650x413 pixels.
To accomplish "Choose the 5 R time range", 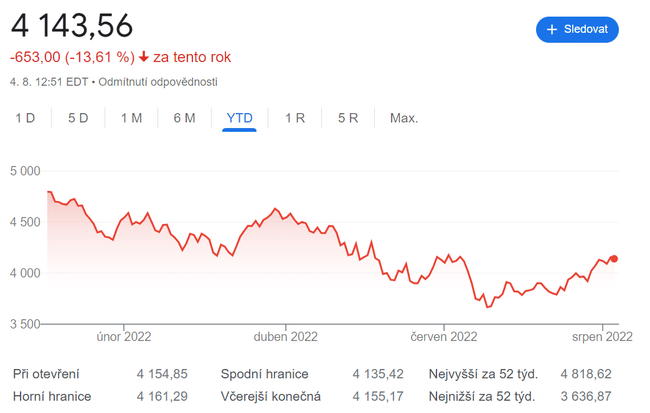I will 348,118.
